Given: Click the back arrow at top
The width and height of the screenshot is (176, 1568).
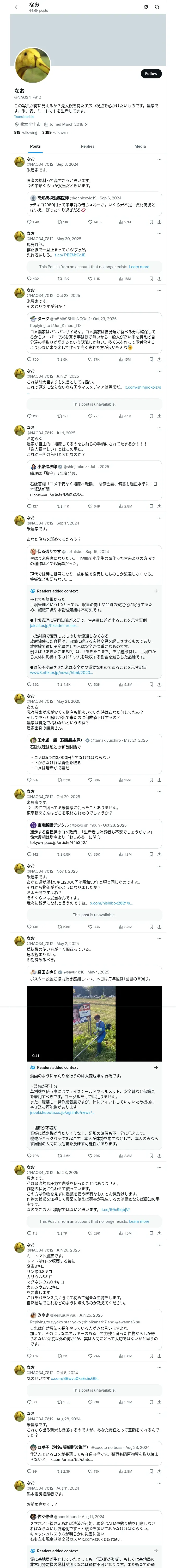Looking at the screenshot, I should [x=16, y=7].
